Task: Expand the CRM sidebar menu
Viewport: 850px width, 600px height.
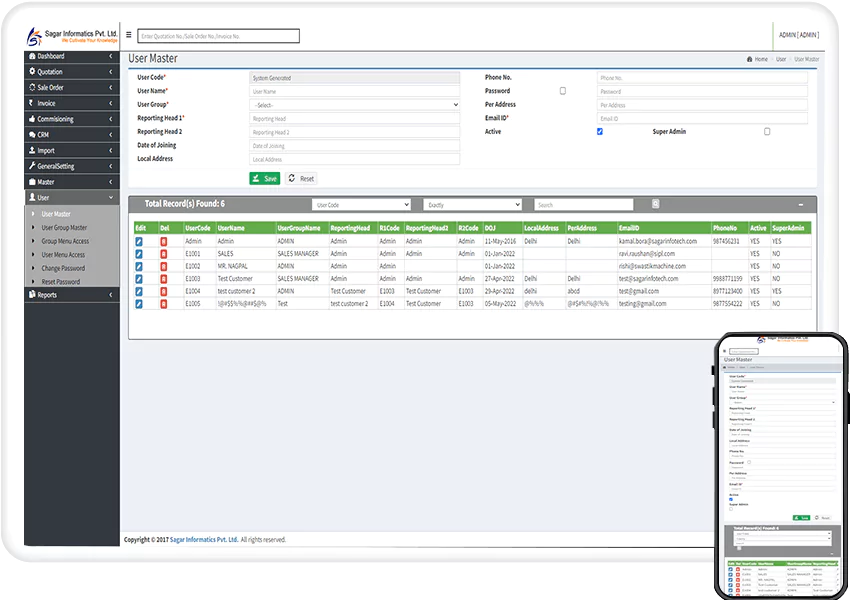Action: 72,134
